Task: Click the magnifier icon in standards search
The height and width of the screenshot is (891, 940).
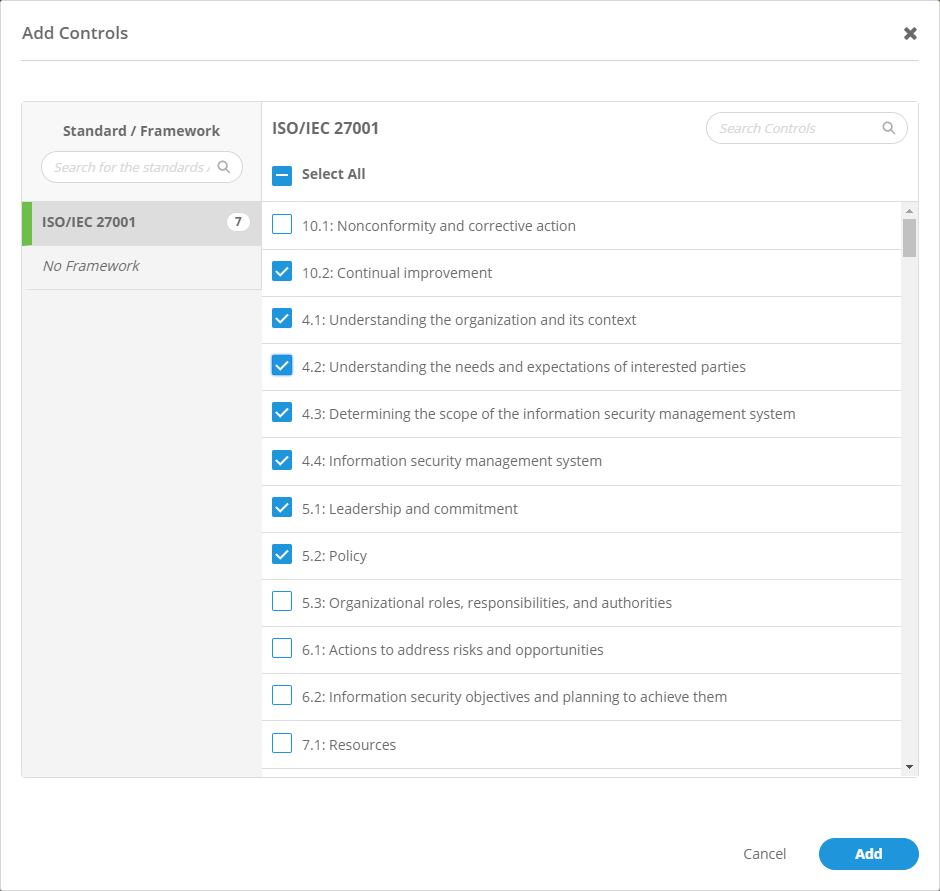Action: click(224, 167)
